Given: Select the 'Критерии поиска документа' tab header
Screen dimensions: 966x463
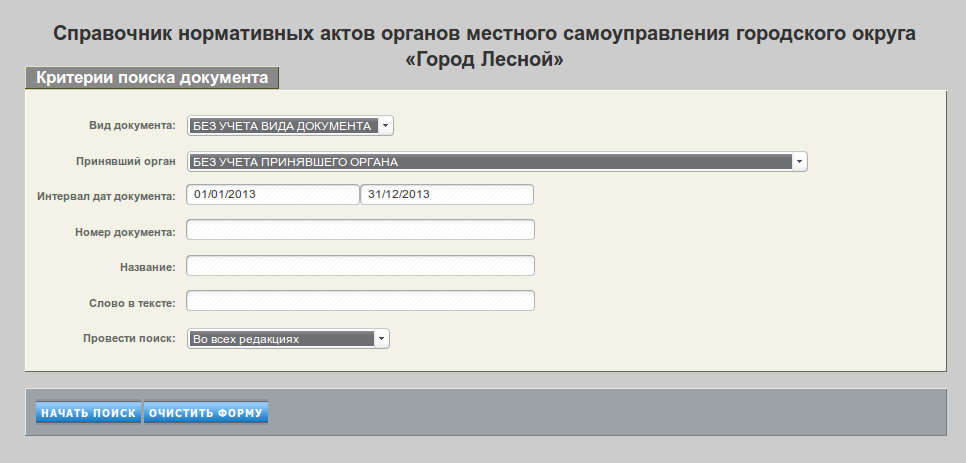Looking at the screenshot, I should (152, 78).
